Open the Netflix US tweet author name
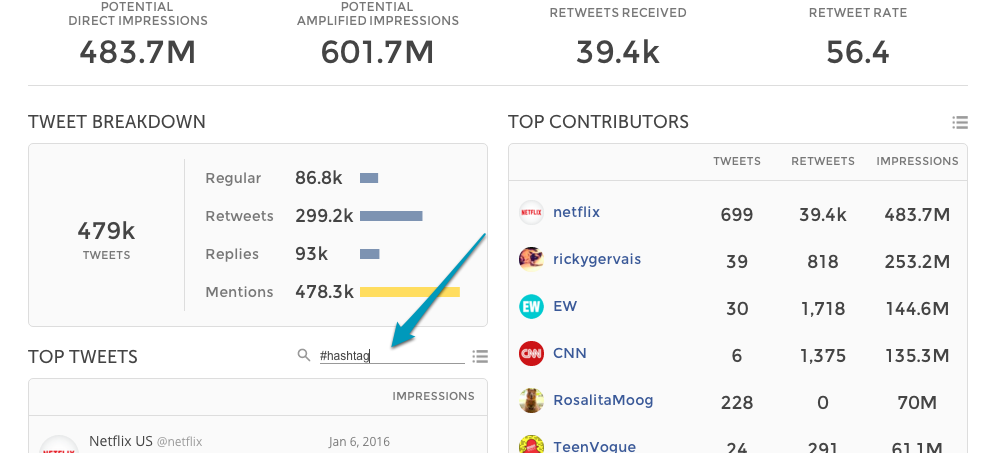Viewport: 982px width, 453px height. point(120,441)
